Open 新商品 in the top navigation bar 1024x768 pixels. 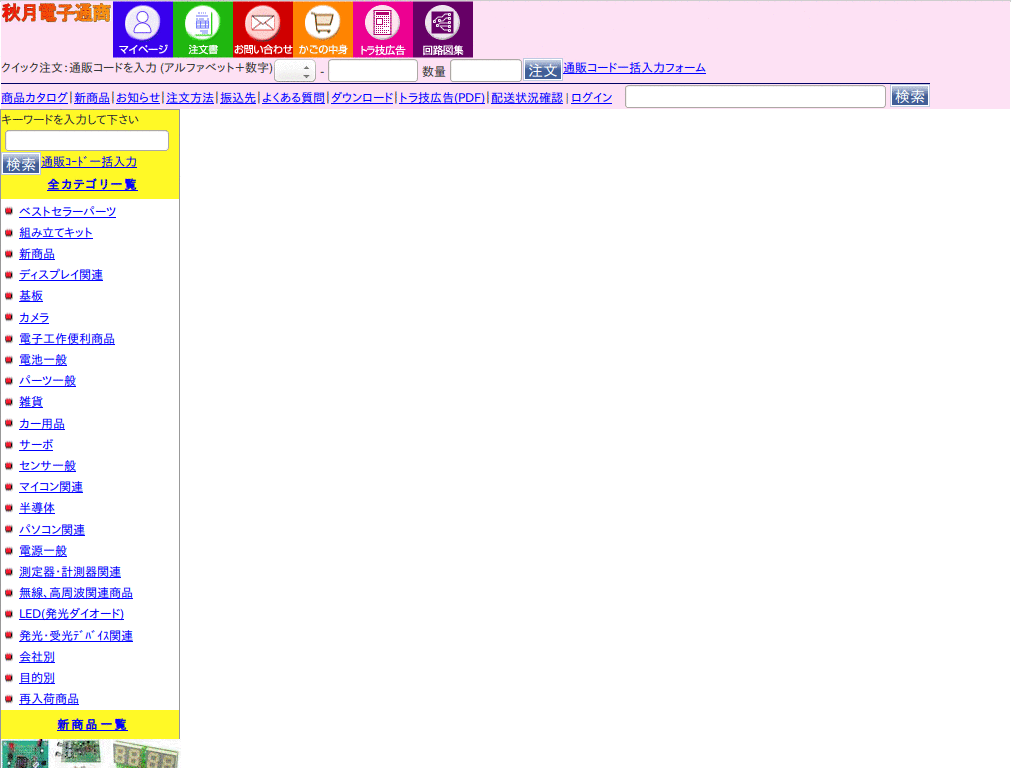tap(92, 98)
